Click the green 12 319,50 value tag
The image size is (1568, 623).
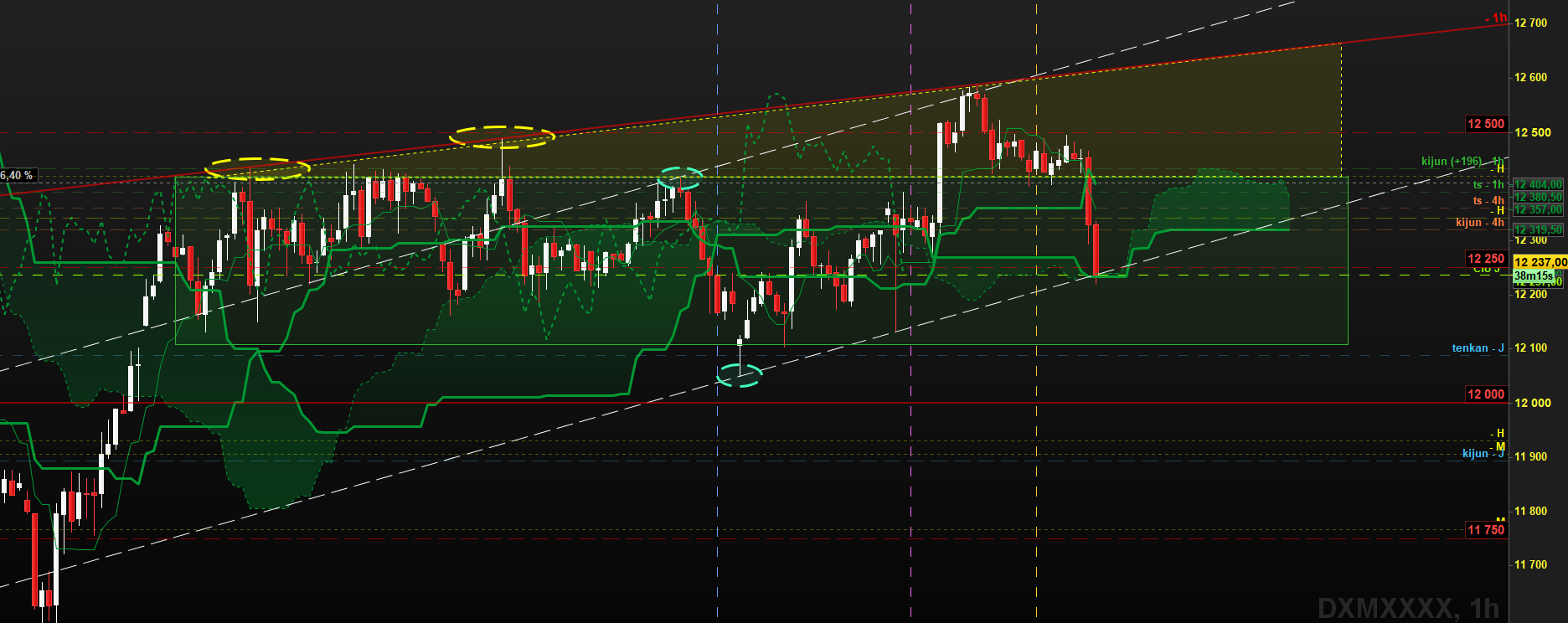pyautogui.click(x=1538, y=229)
